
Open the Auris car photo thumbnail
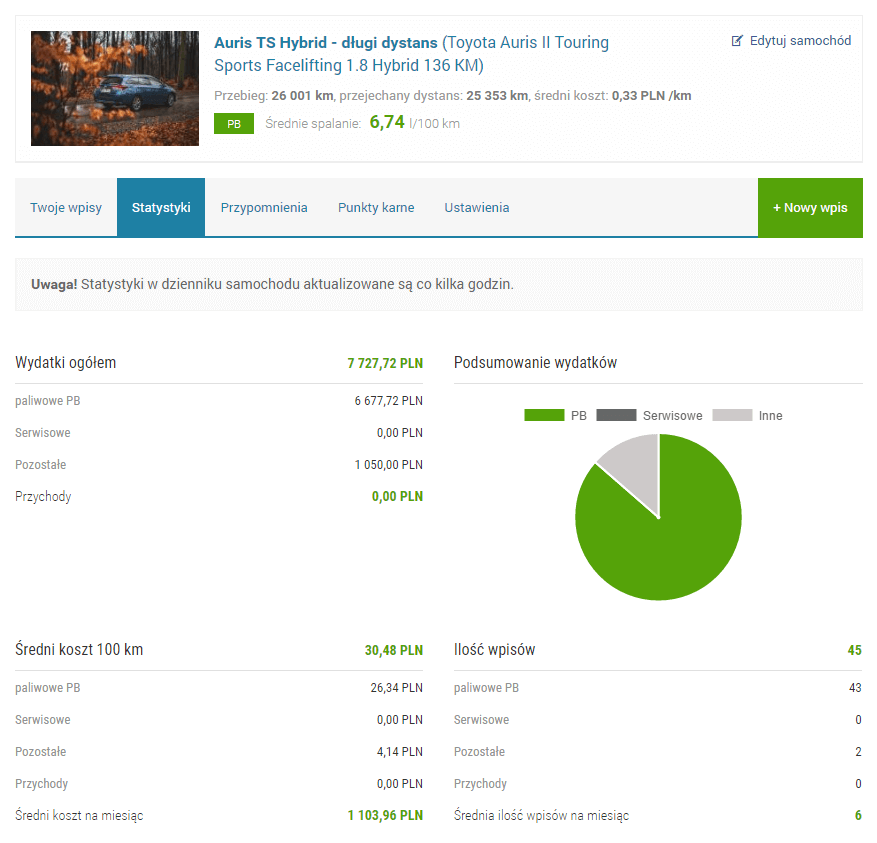pos(115,88)
